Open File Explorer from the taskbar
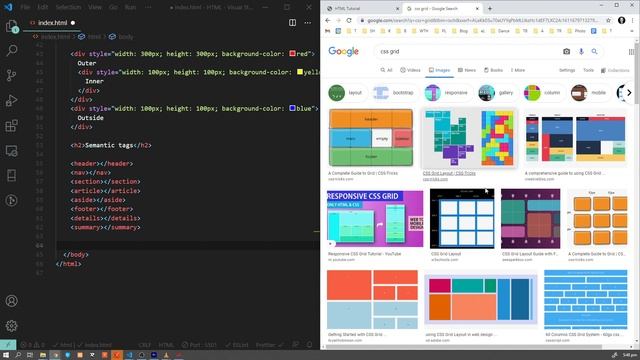Viewport: 640px width, 360px height. click(x=42, y=355)
